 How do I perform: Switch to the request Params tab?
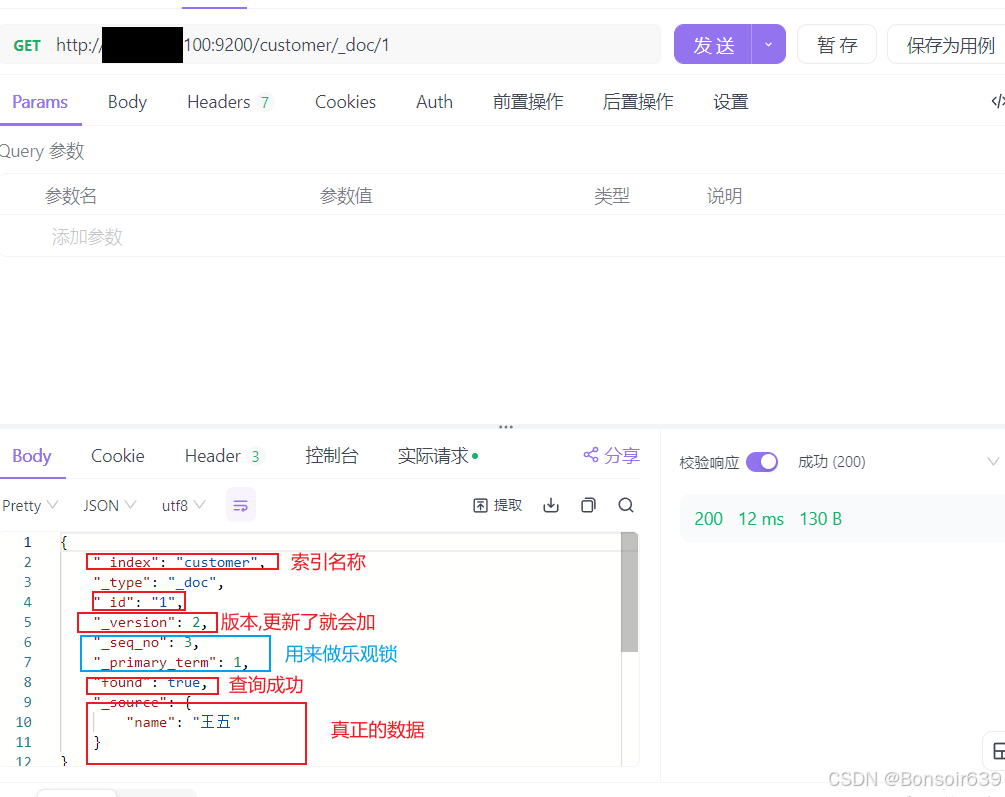tap(40, 102)
